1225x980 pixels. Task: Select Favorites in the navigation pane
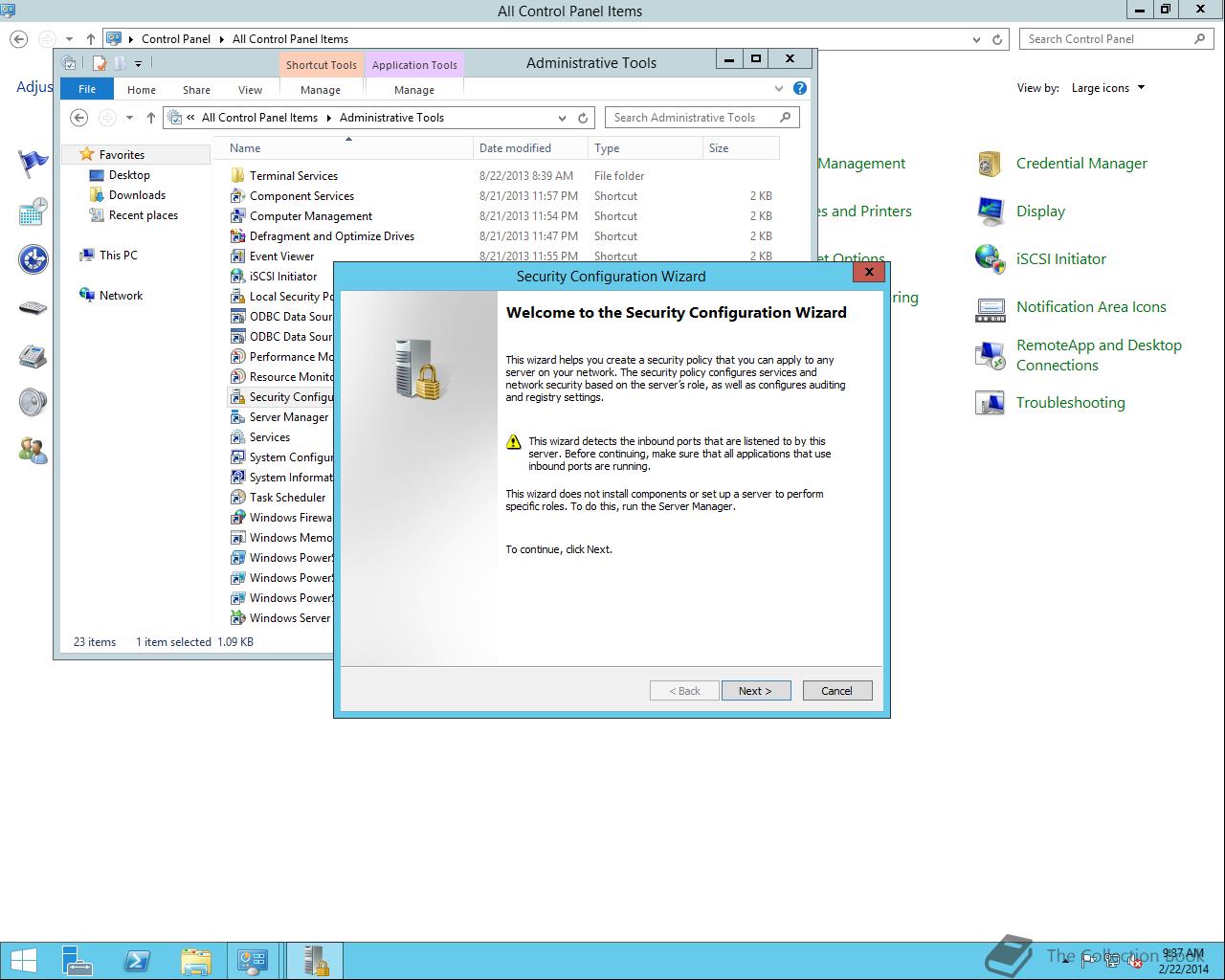click(x=122, y=154)
